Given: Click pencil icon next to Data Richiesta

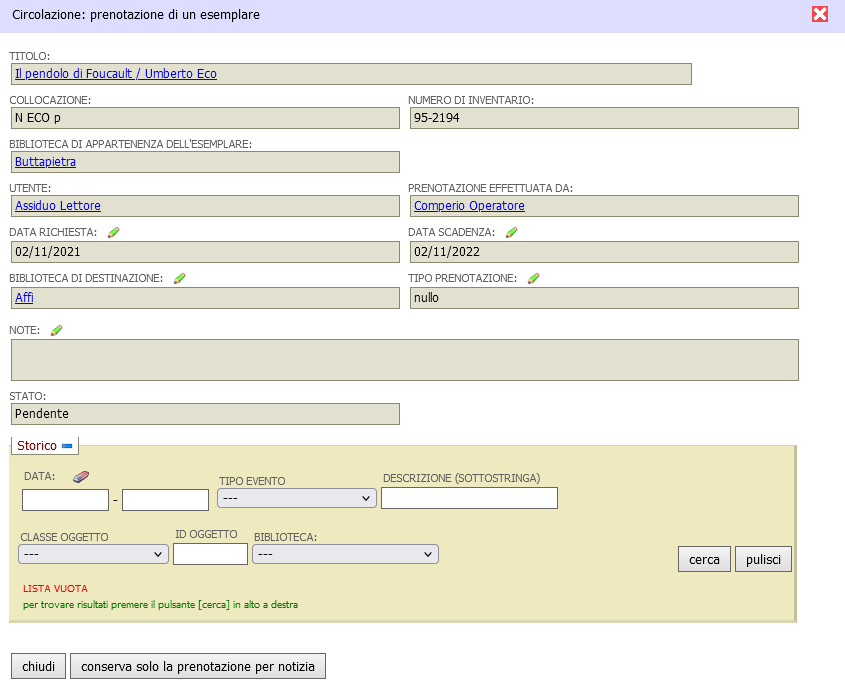Looking at the screenshot, I should tap(113, 232).
